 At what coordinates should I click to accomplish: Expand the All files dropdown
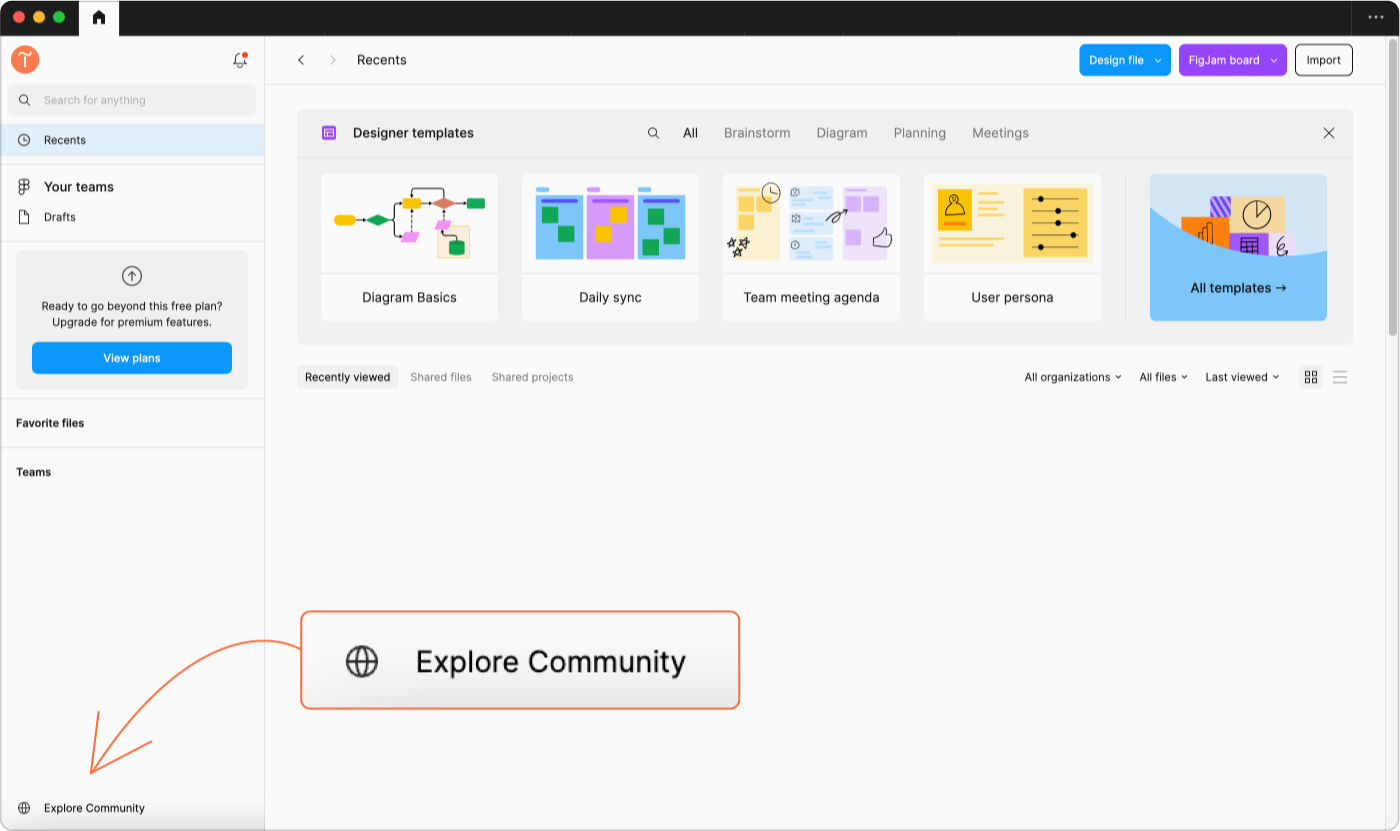[1164, 377]
